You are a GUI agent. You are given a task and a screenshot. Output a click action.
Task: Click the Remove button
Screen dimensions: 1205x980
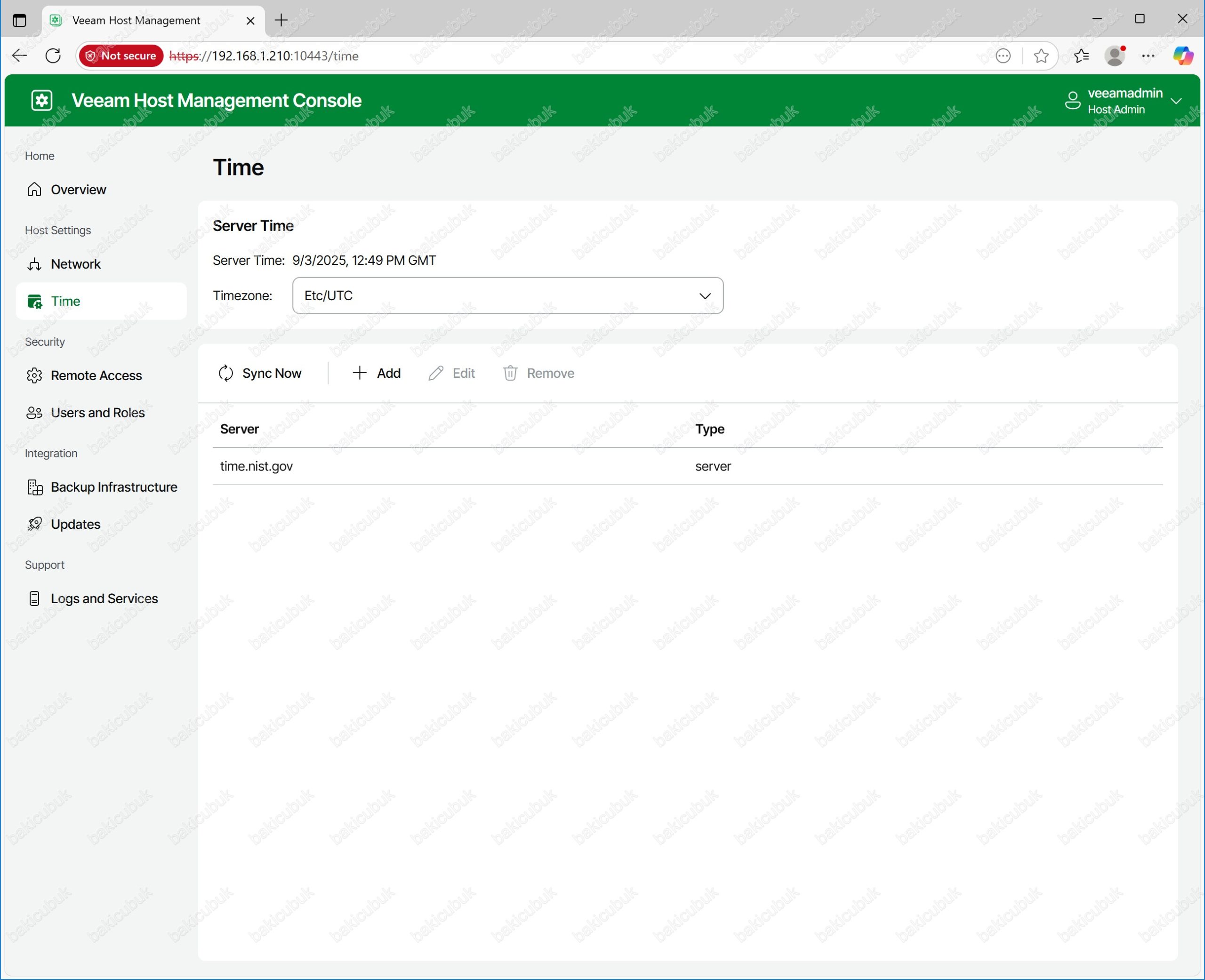click(x=538, y=373)
